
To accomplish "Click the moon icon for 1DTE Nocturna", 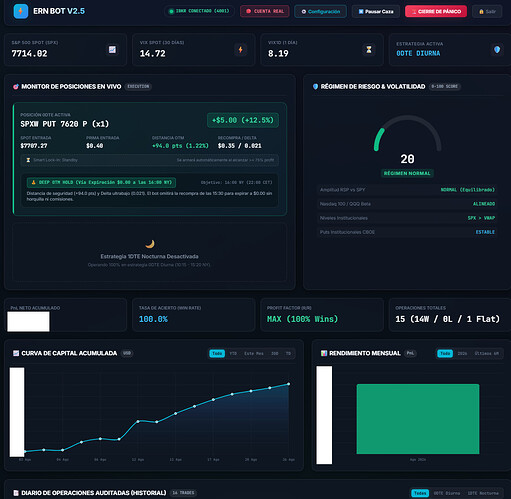I will pyautogui.click(x=150, y=244).
